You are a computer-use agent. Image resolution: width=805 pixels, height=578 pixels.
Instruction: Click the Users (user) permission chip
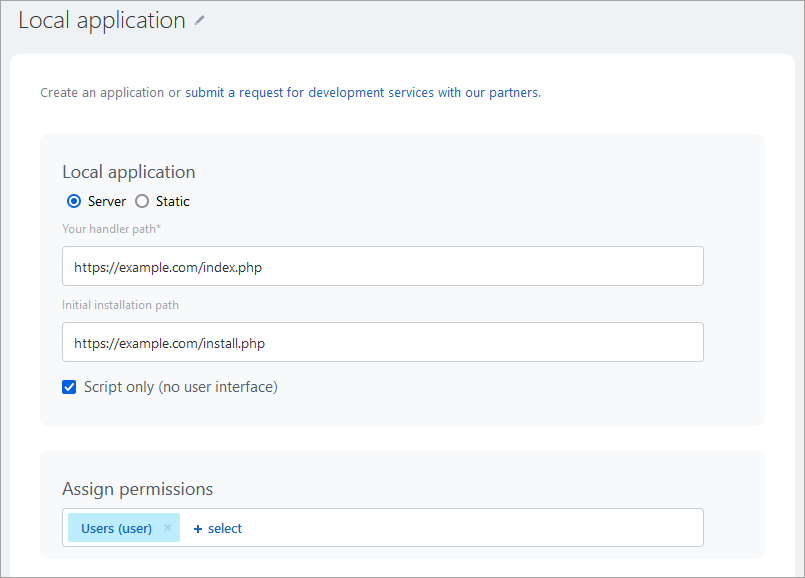113,527
